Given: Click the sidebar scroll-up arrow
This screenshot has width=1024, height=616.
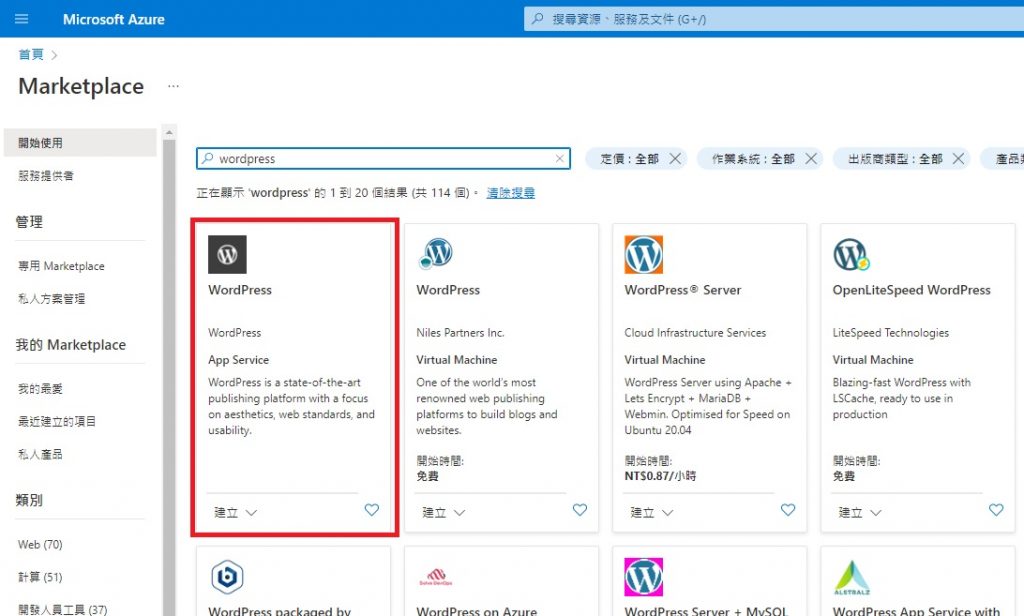Looking at the screenshot, I should point(169,133).
